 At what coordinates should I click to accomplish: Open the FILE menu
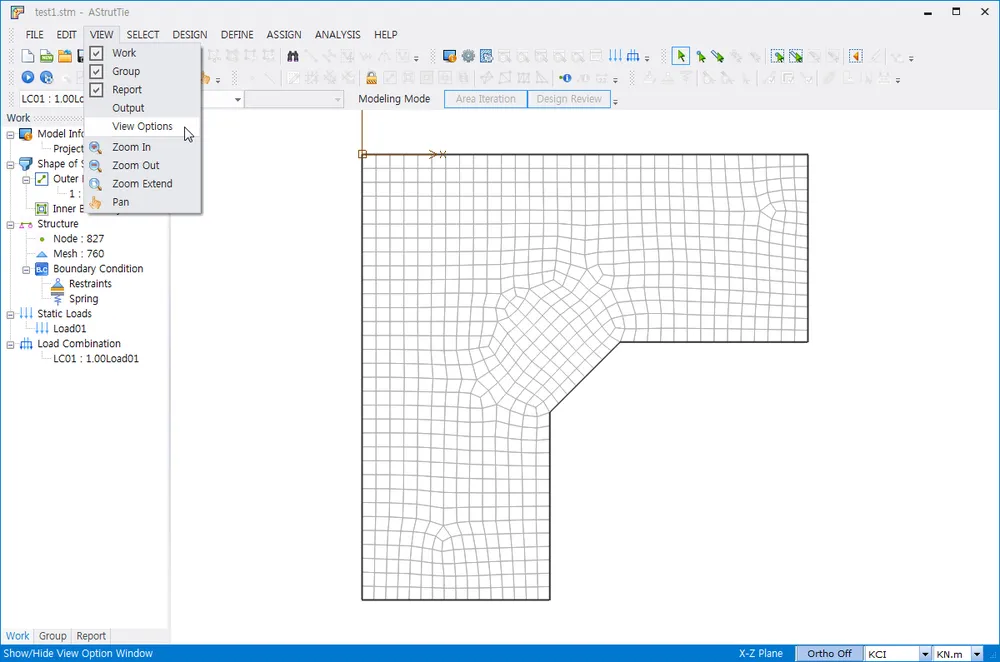34,34
